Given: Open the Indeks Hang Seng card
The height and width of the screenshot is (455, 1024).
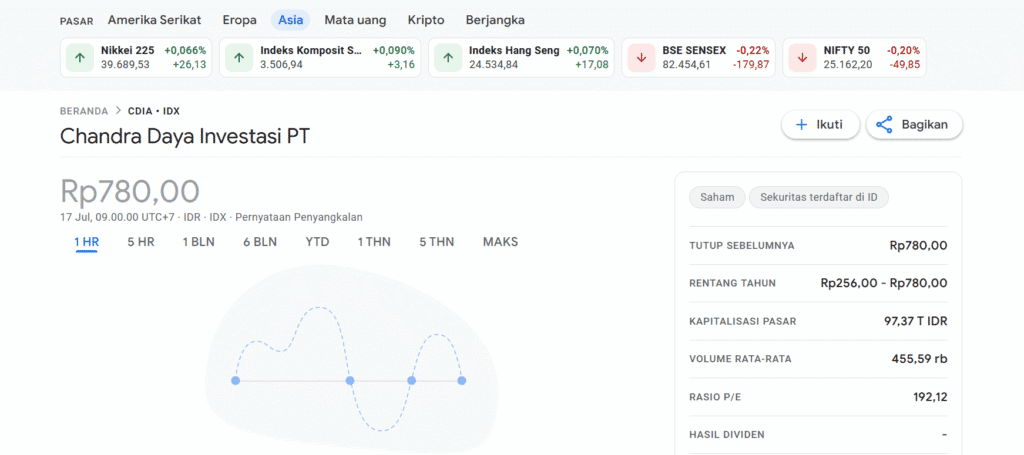Looking at the screenshot, I should pyautogui.click(x=521, y=57).
